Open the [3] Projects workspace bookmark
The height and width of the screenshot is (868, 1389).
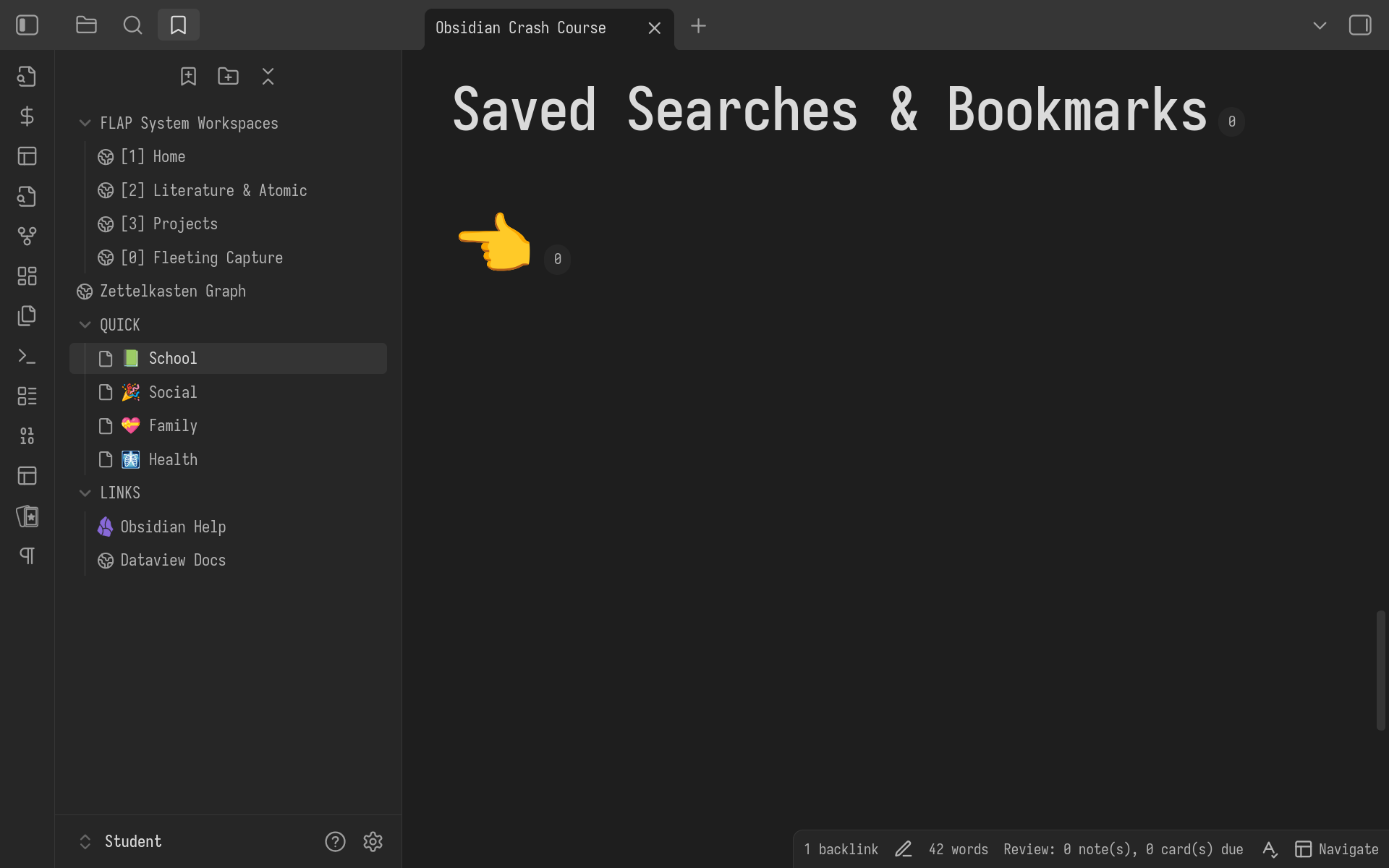tap(229, 224)
